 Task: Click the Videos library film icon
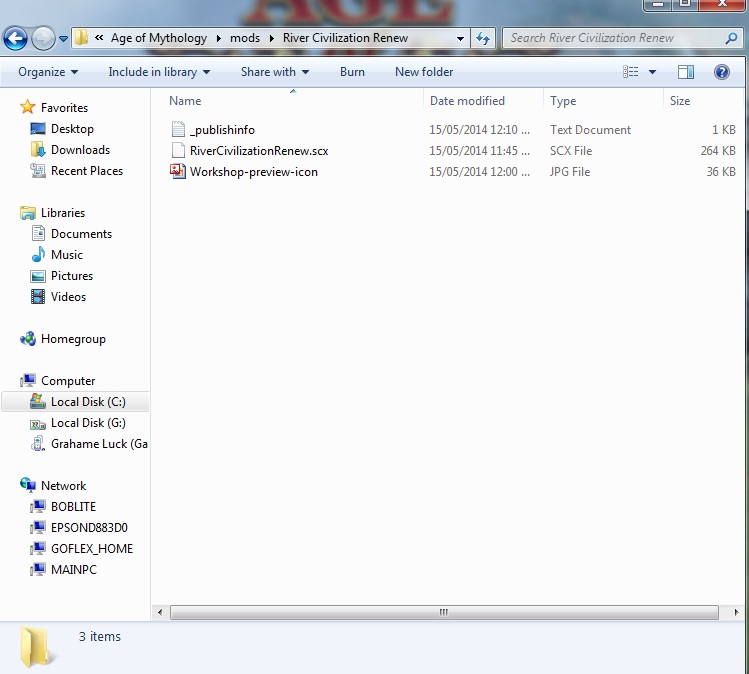tap(38, 297)
